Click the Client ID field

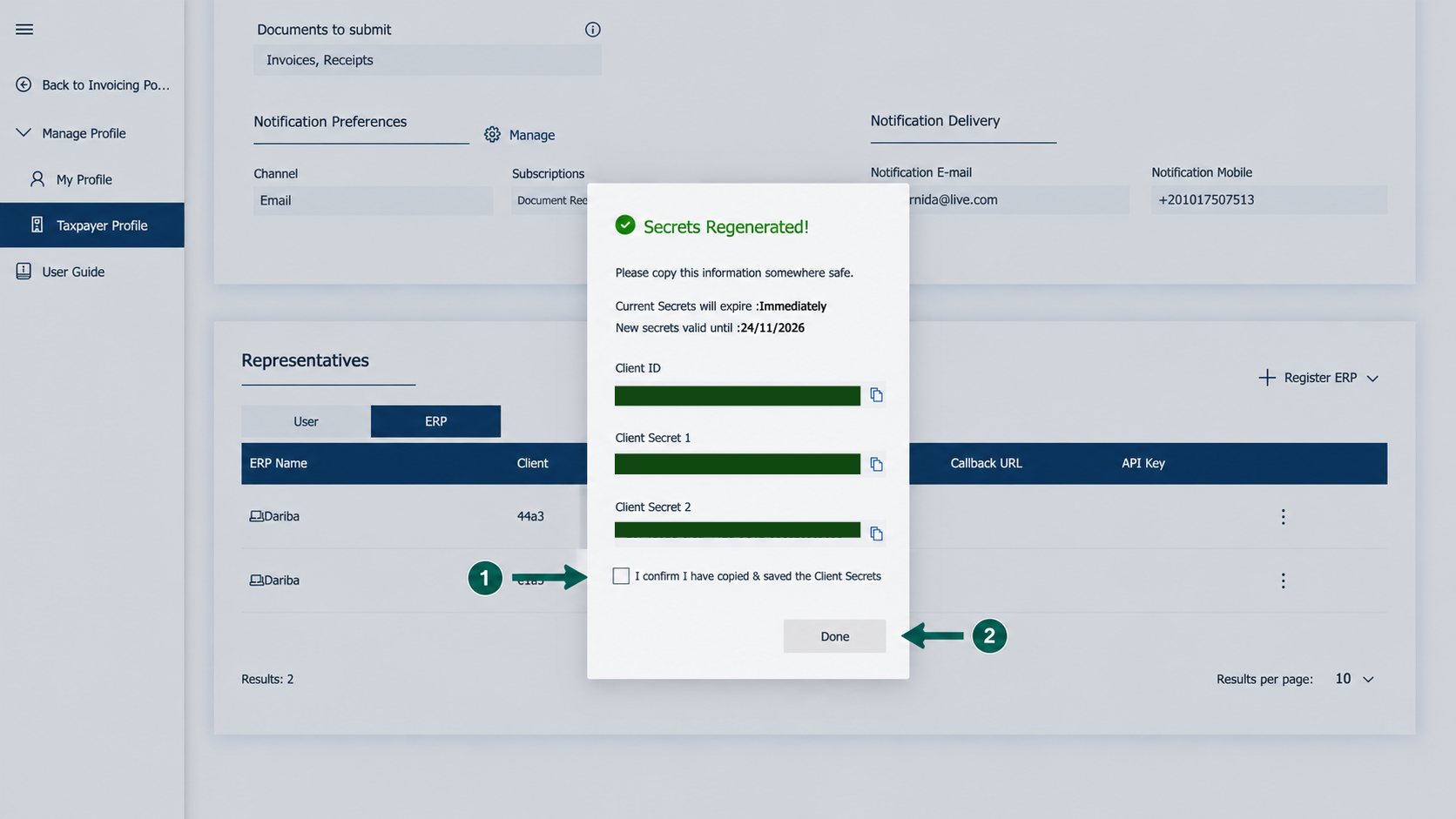[738, 396]
